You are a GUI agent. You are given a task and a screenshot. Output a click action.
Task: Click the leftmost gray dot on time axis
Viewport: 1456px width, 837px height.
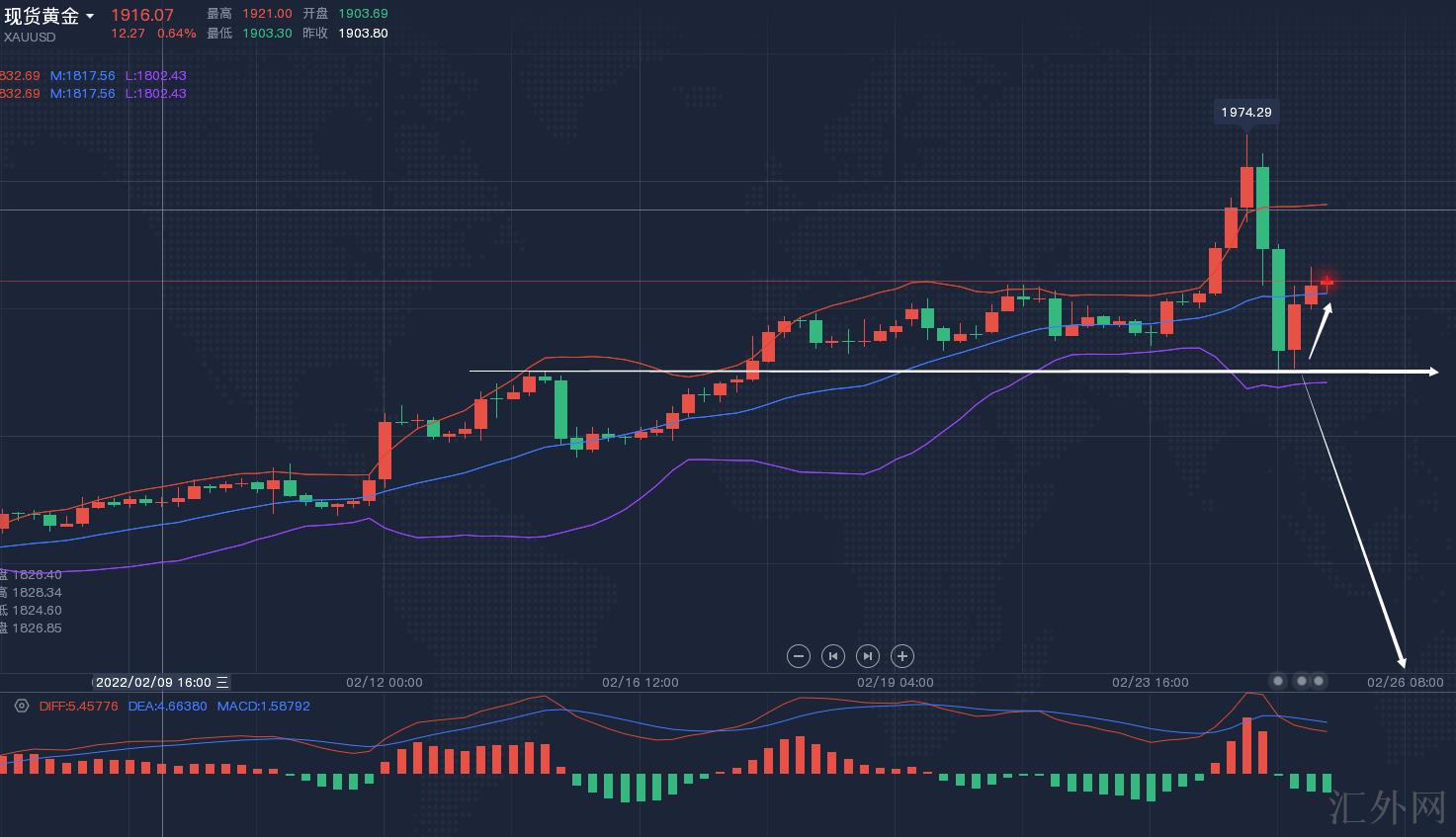click(x=1278, y=681)
